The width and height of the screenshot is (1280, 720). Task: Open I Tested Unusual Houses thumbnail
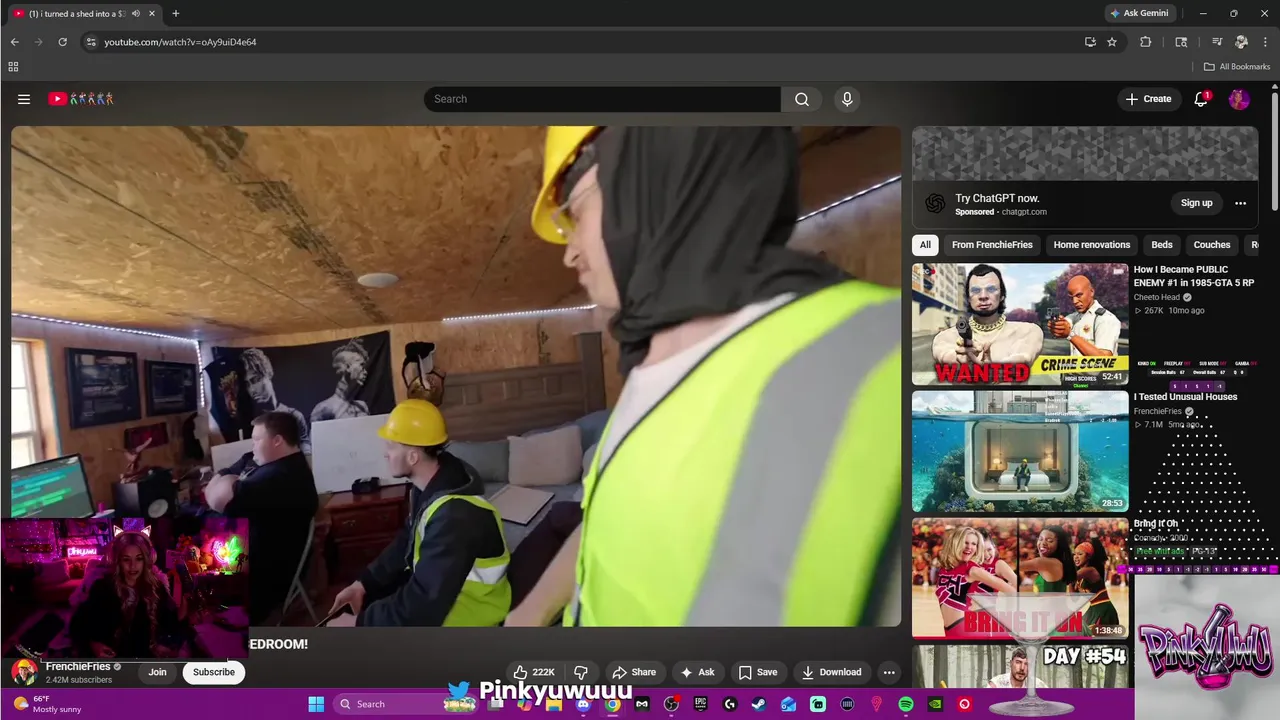(x=1020, y=451)
